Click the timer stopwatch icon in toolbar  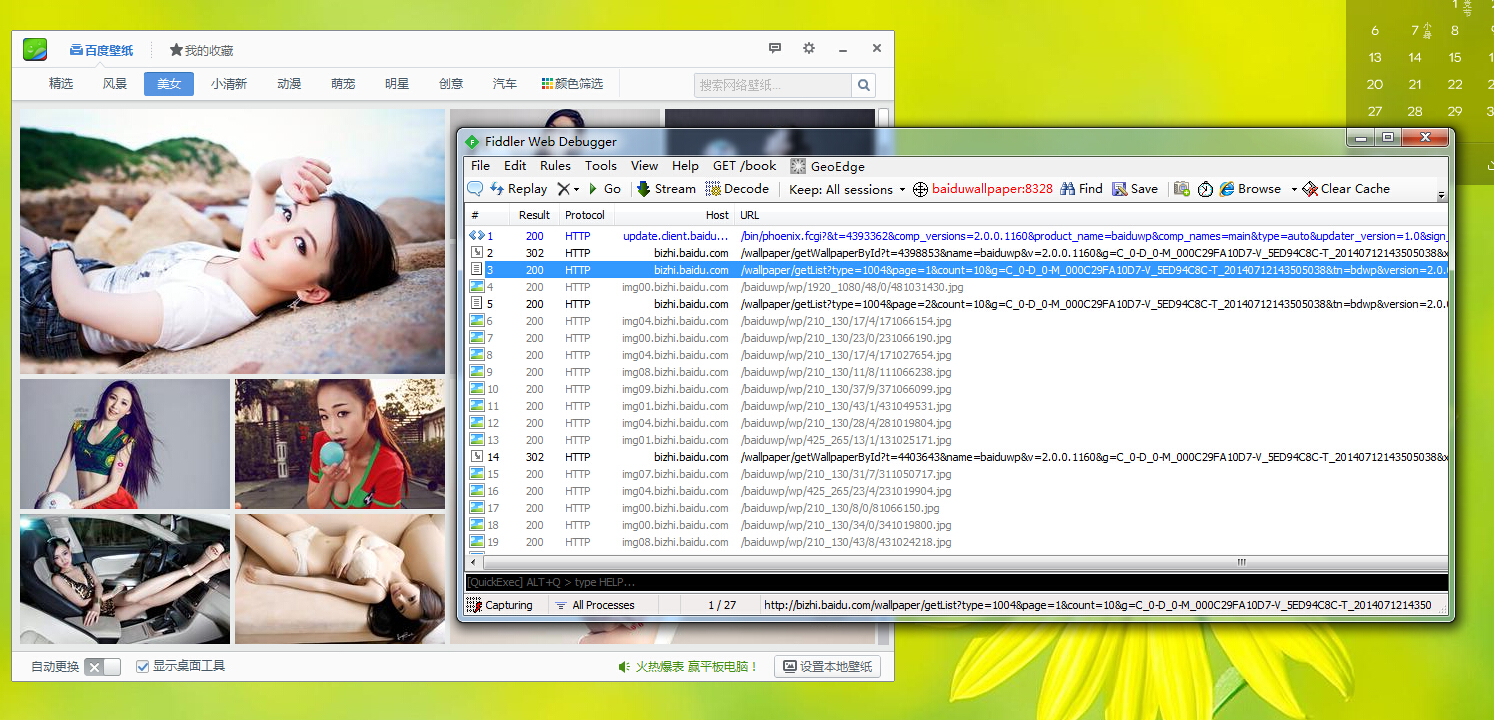coord(1205,189)
